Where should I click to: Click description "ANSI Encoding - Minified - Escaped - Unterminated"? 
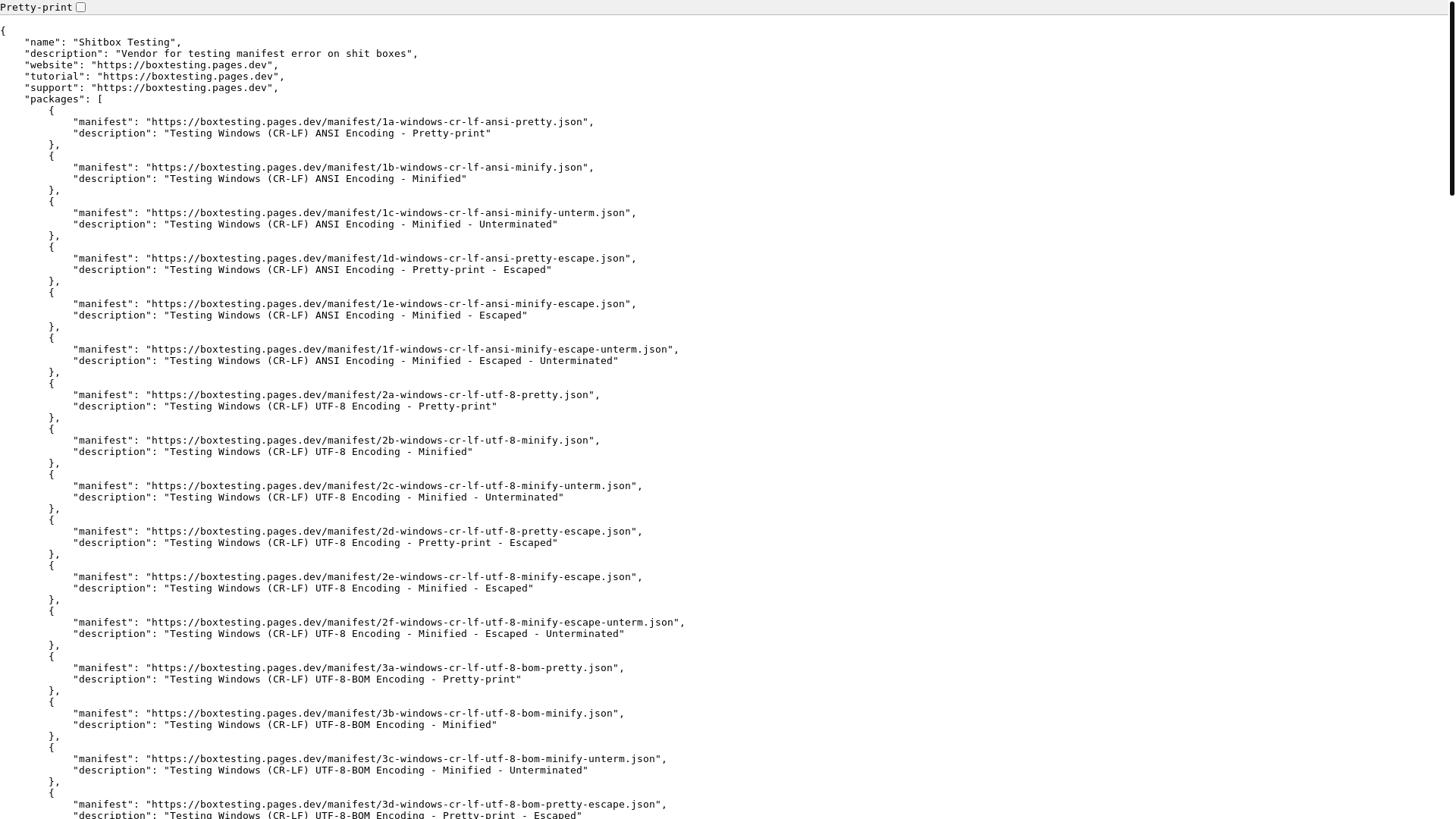[x=346, y=361]
